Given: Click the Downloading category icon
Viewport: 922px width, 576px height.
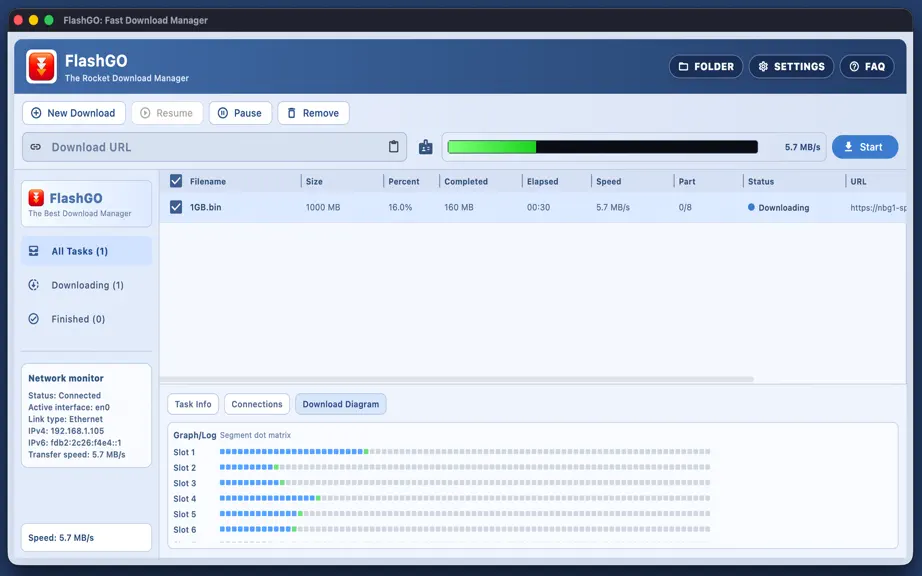Looking at the screenshot, I should tap(34, 285).
